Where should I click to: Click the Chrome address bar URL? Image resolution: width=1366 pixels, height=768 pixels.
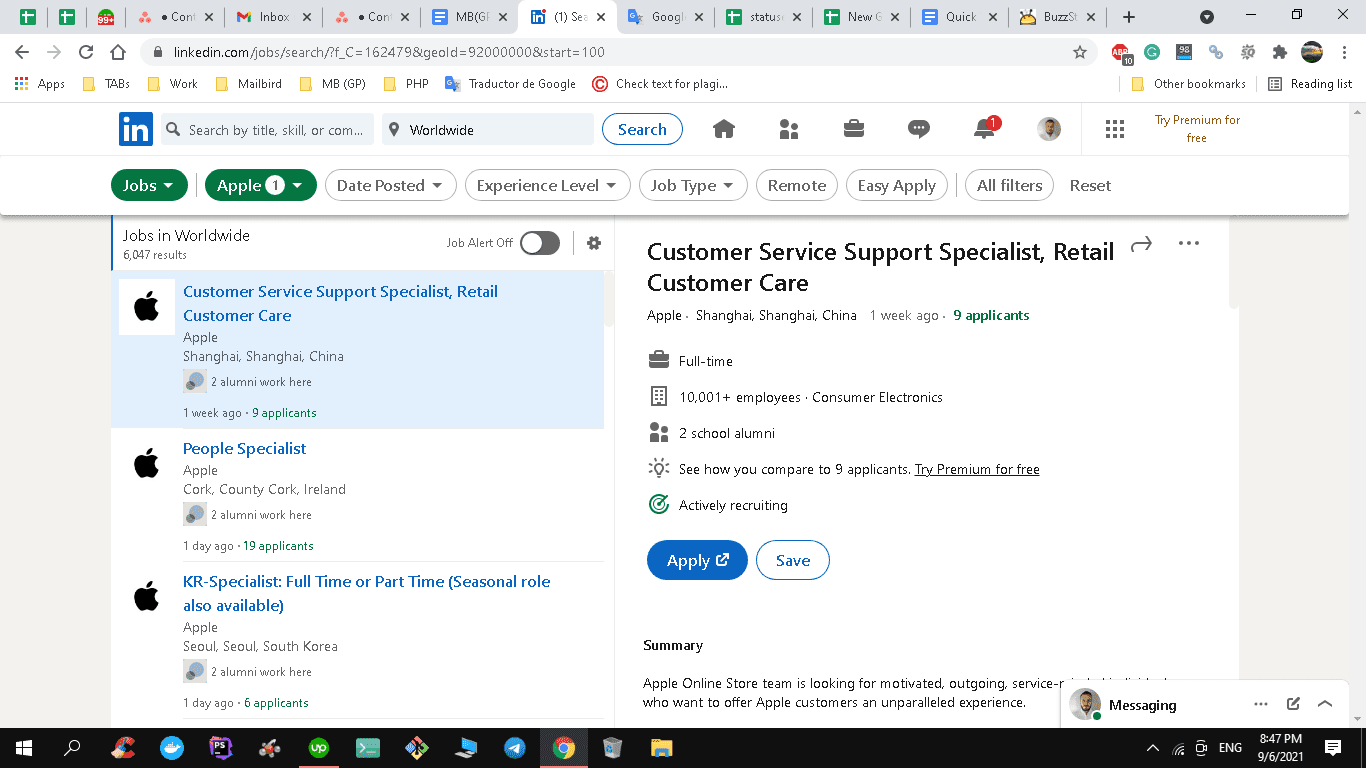[x=389, y=52]
